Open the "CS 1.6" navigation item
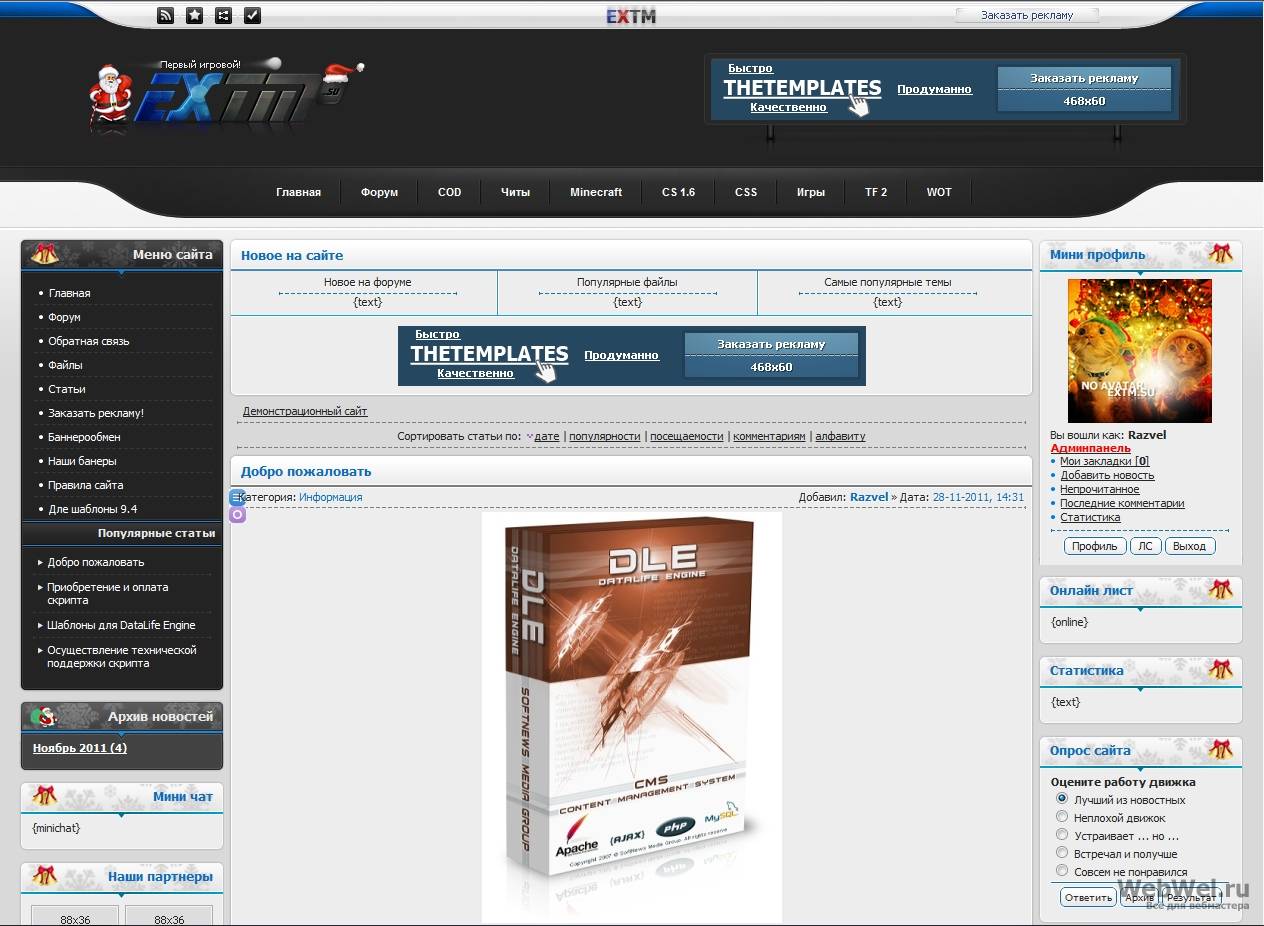 coord(678,192)
